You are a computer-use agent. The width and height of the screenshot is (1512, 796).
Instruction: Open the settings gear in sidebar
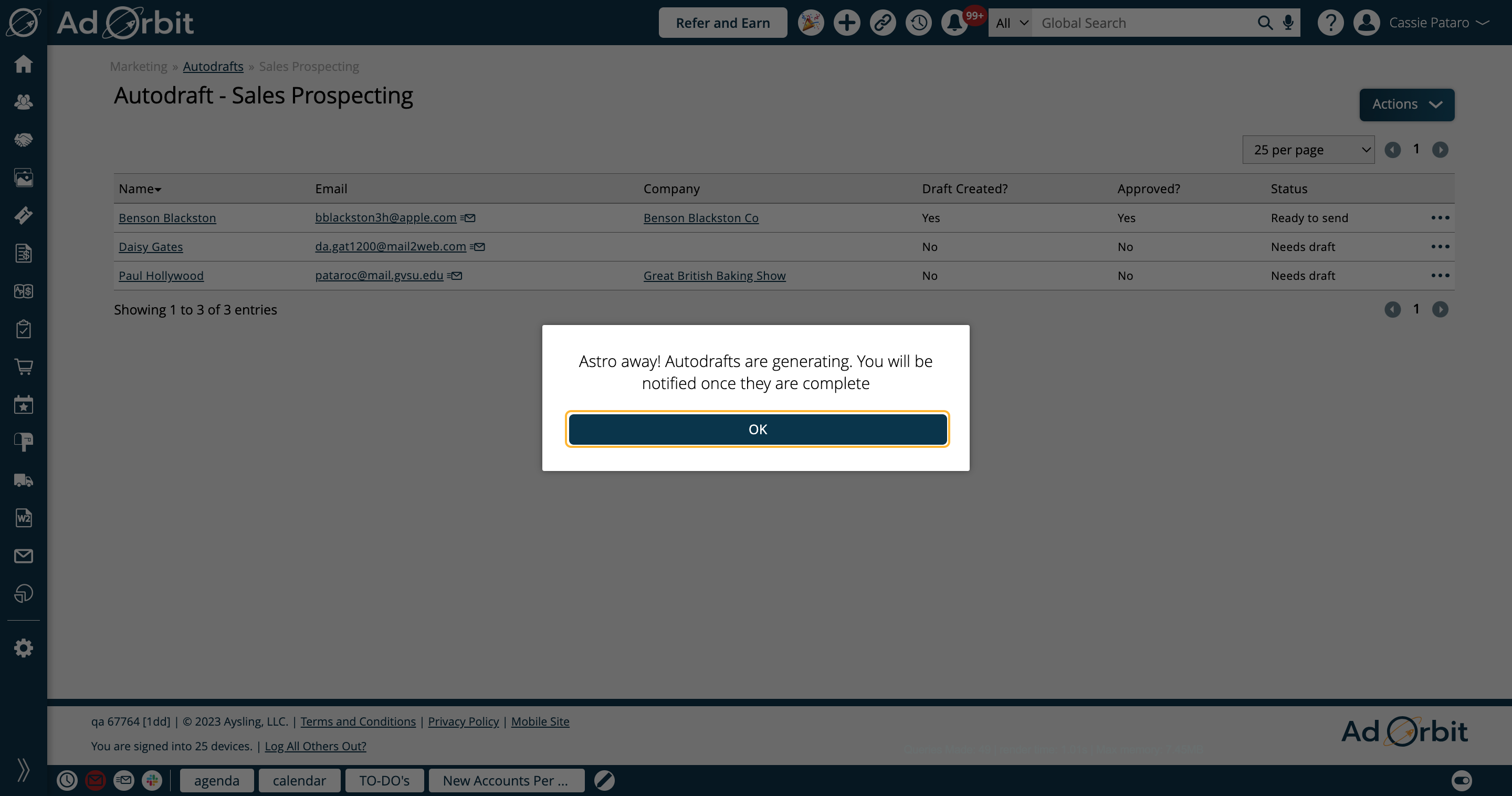pos(24,648)
